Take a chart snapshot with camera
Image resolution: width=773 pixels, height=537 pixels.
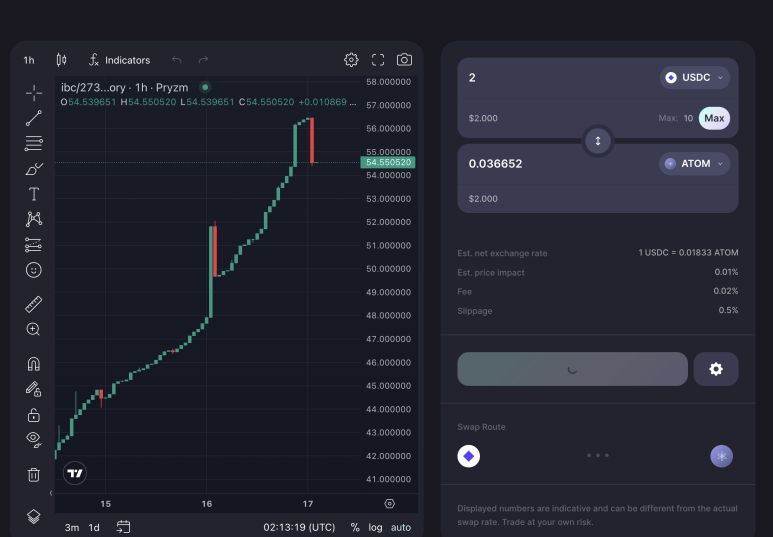tap(404, 60)
